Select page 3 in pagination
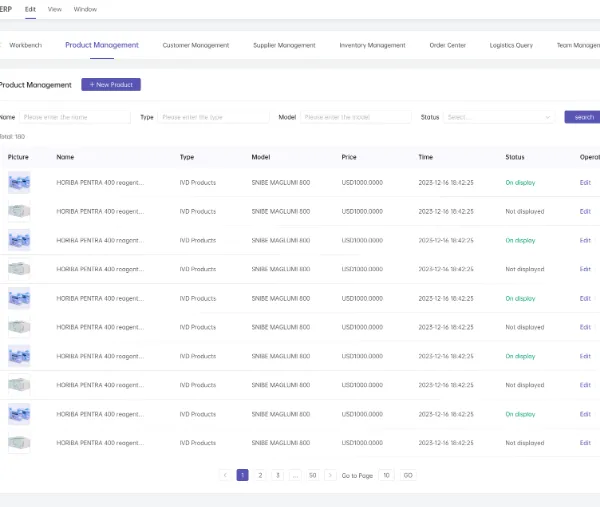The height and width of the screenshot is (507, 600). tap(277, 475)
